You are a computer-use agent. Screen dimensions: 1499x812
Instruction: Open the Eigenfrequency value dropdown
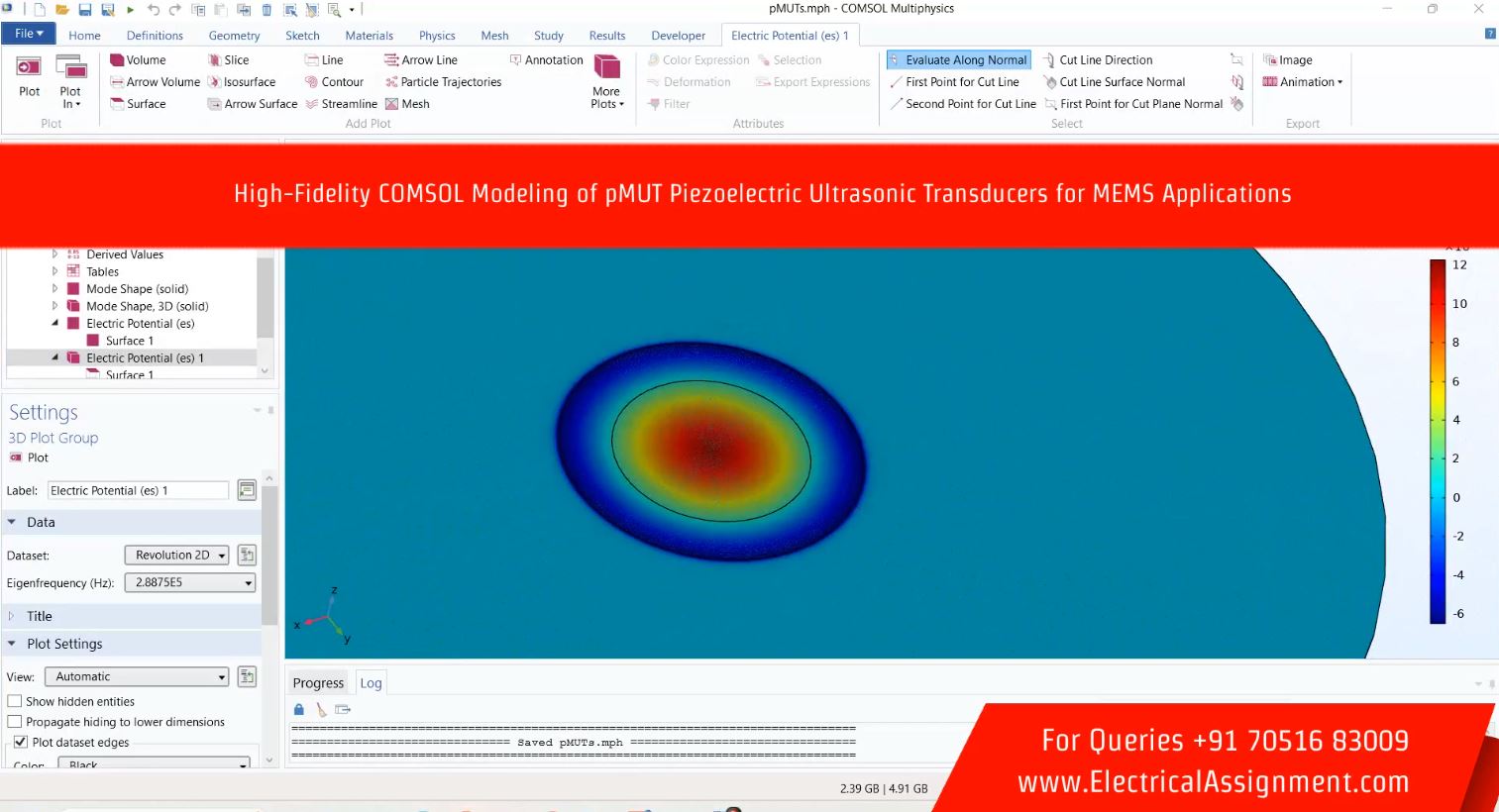coord(189,583)
